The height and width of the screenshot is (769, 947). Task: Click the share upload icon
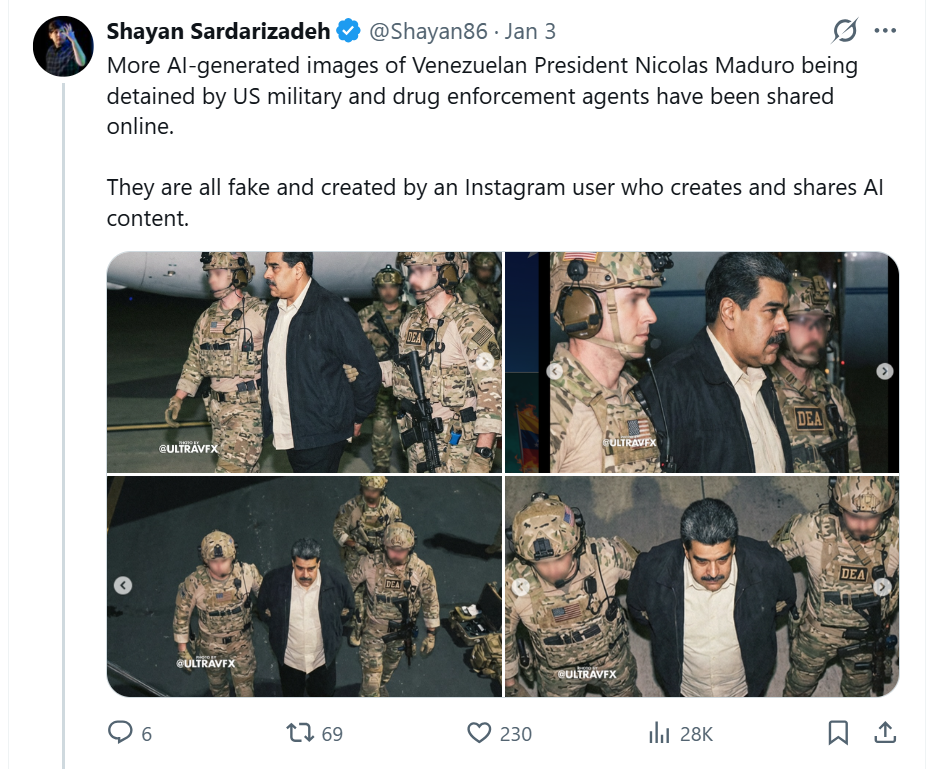pos(885,733)
